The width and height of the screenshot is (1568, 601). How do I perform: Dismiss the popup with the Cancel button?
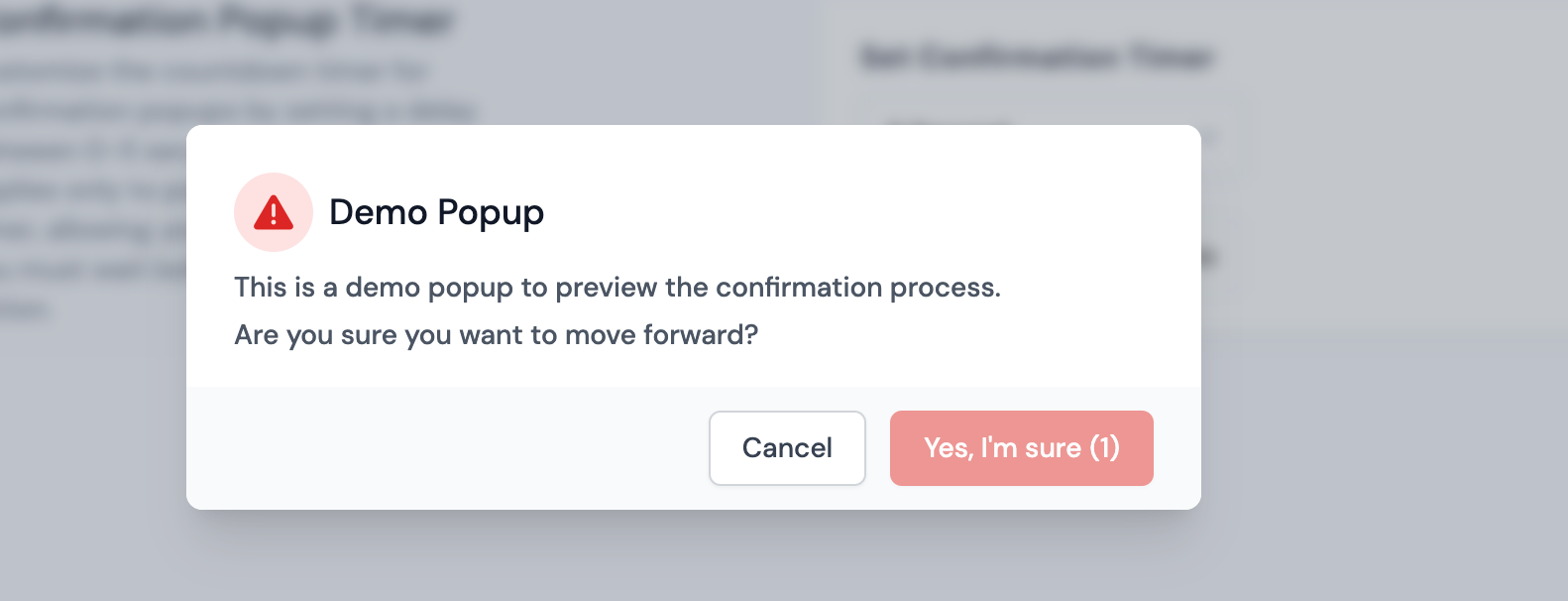coord(786,448)
